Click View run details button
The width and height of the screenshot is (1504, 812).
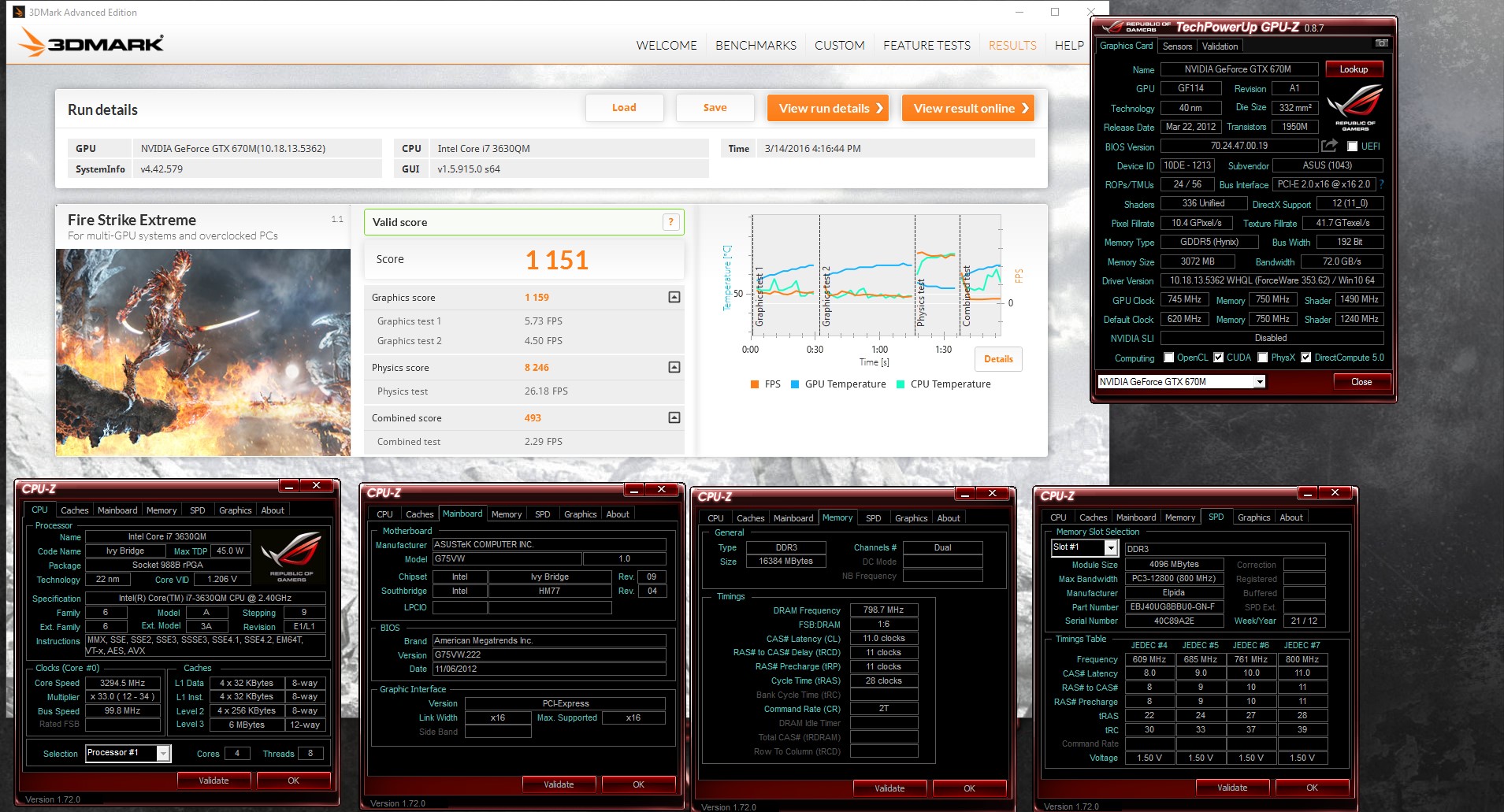[828, 108]
